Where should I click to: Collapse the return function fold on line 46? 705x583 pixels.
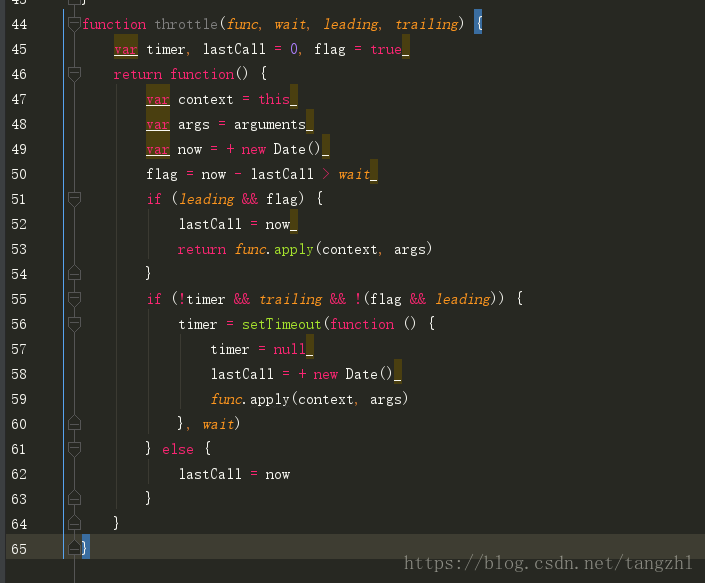74,74
